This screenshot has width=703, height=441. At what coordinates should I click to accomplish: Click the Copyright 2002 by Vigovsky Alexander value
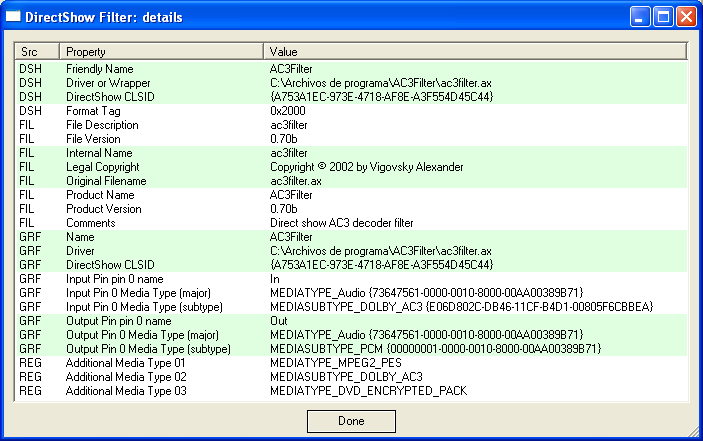point(367,167)
